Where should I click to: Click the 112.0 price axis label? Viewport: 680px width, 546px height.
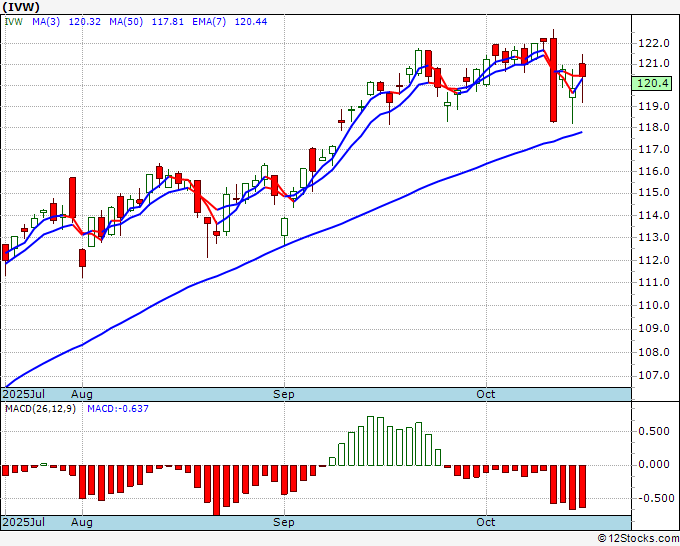[654, 260]
